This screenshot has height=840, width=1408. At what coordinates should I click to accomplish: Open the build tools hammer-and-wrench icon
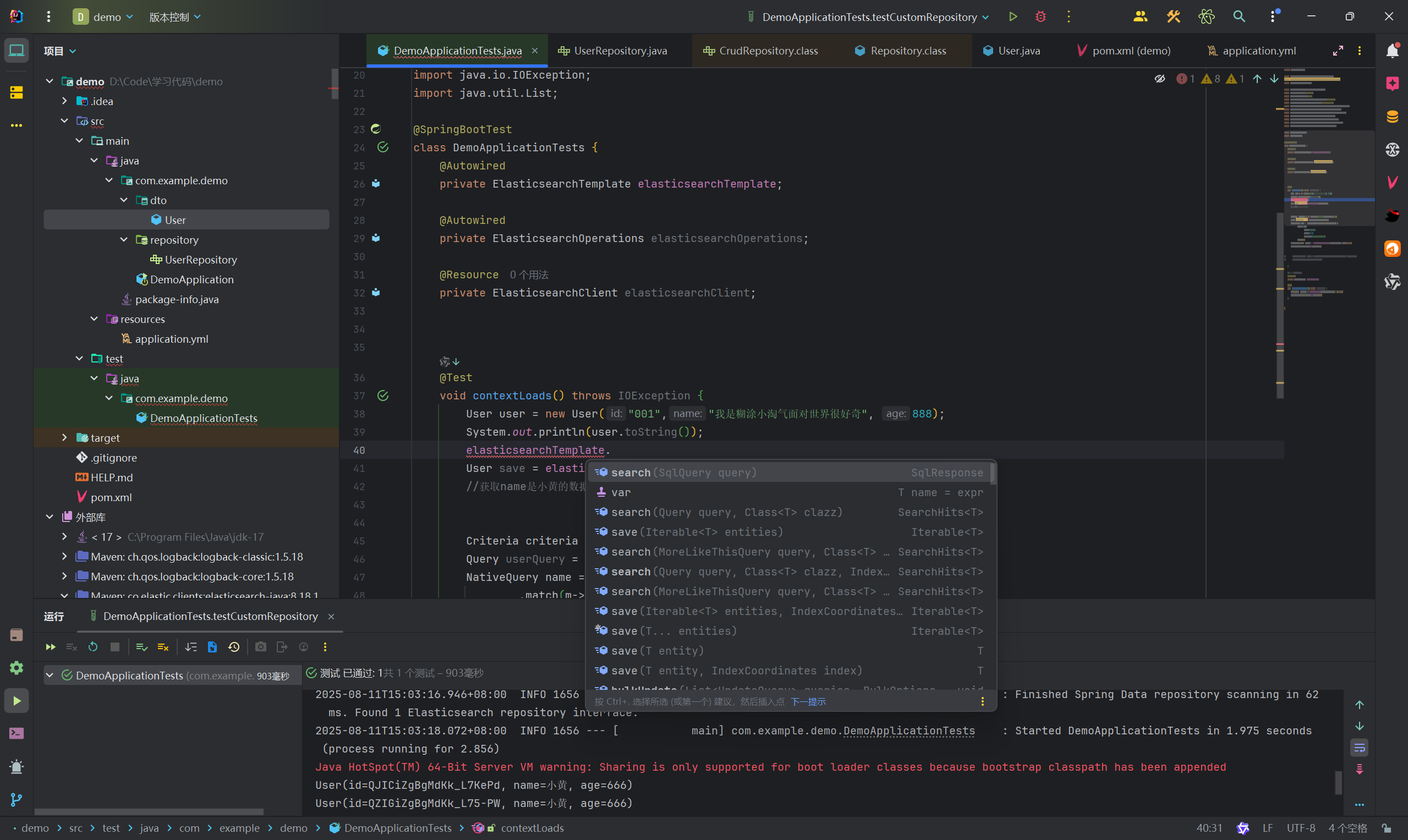[x=1173, y=17]
